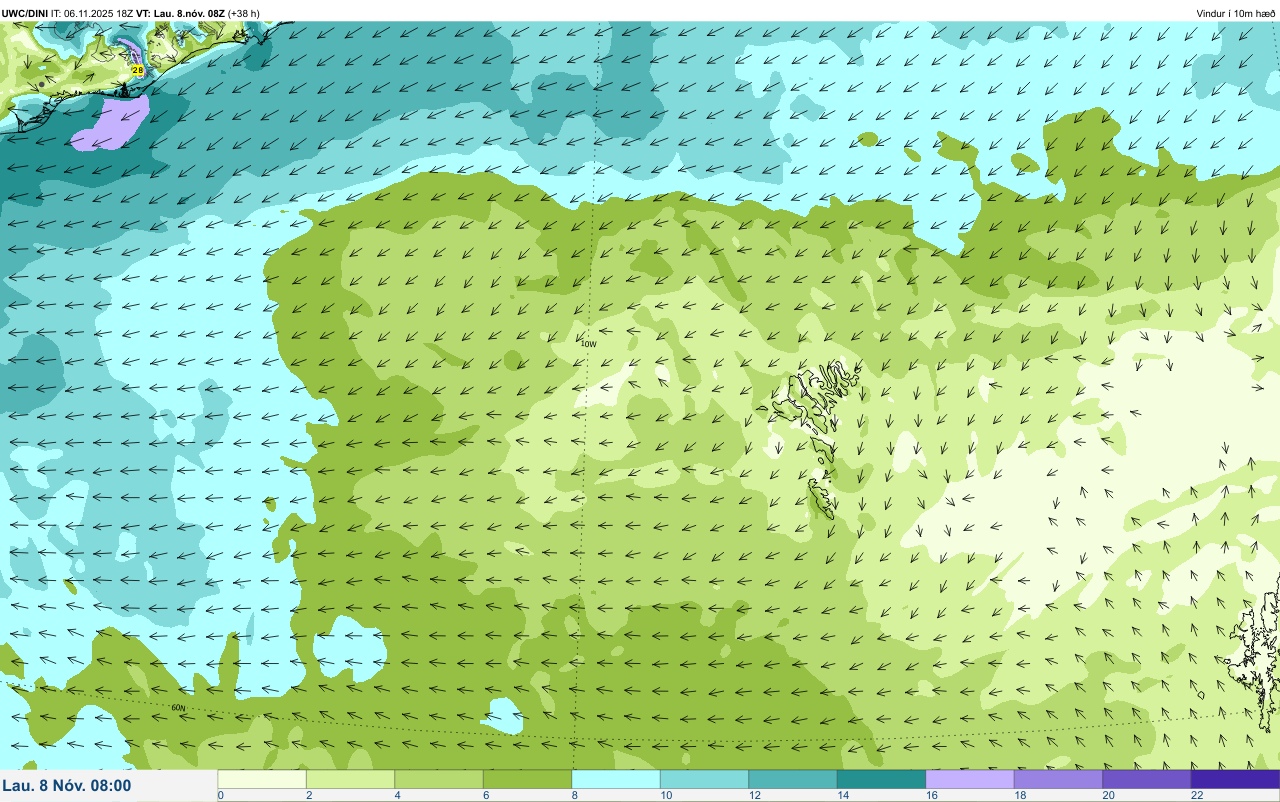
Task: Click the 4–6 m/s green legend swatch
Action: point(439,779)
